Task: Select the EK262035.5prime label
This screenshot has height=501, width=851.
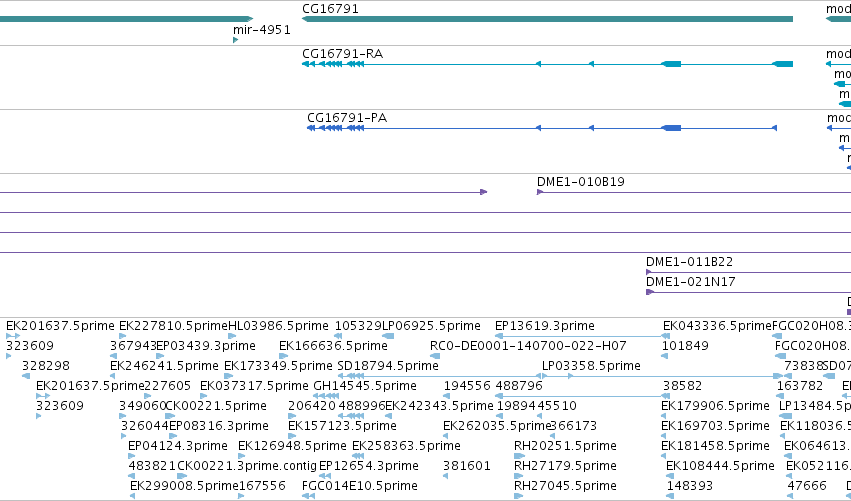Action: pyautogui.click(x=497, y=426)
